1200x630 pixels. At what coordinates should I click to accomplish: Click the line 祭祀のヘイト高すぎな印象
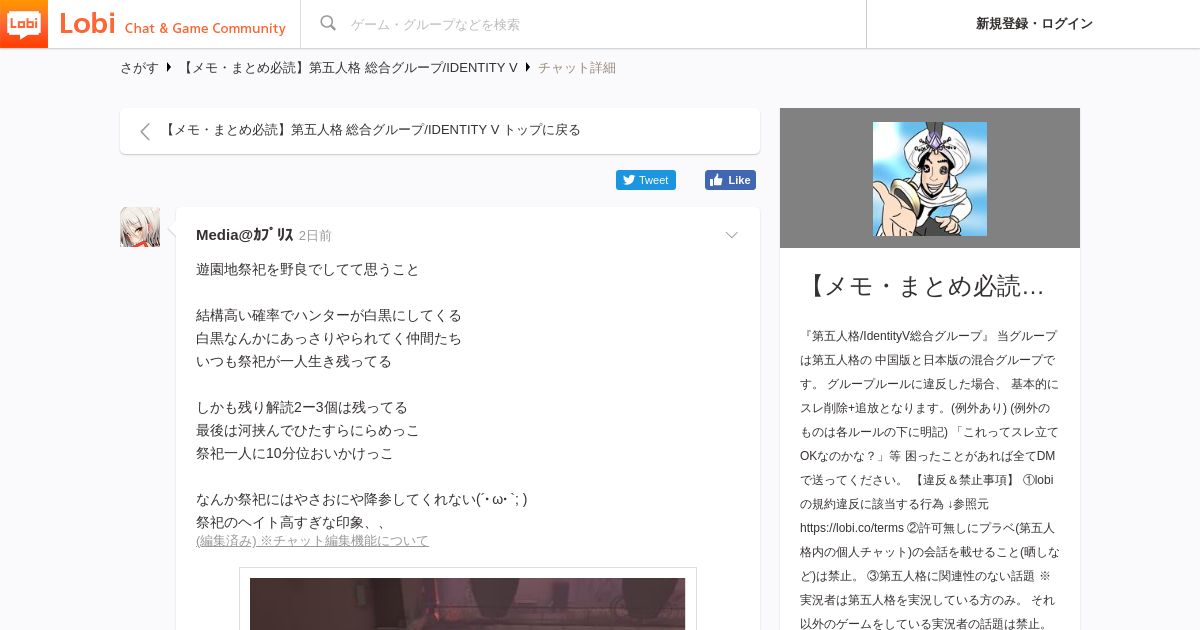[x=291, y=522]
